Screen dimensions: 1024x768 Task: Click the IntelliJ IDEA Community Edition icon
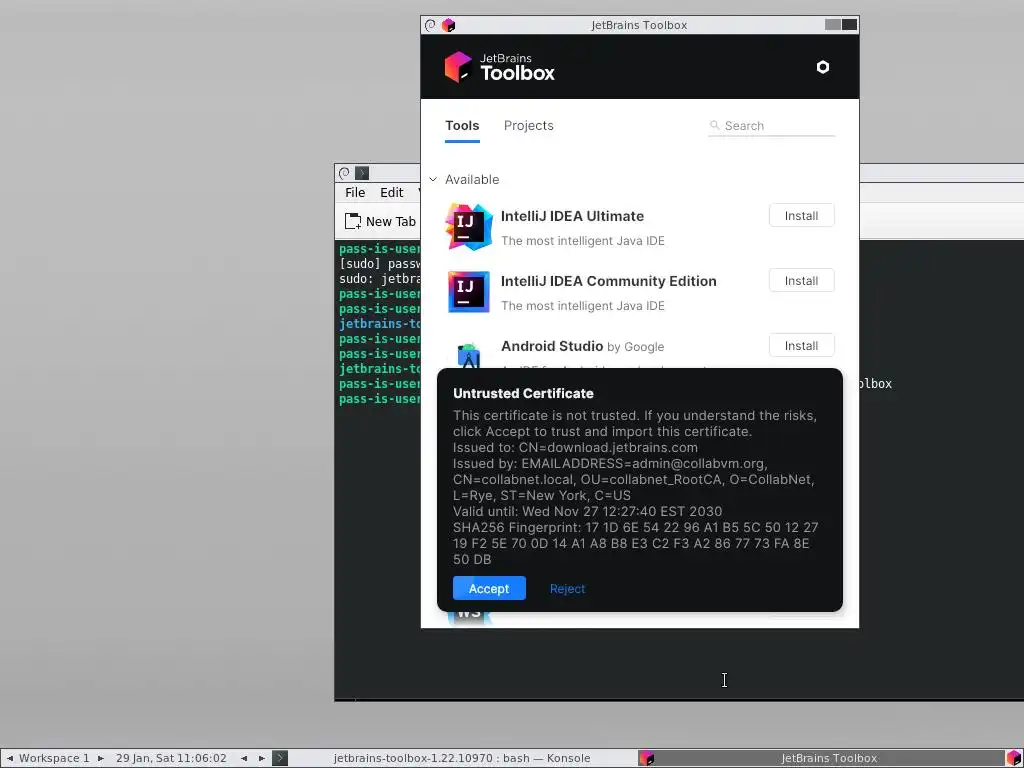click(469, 291)
